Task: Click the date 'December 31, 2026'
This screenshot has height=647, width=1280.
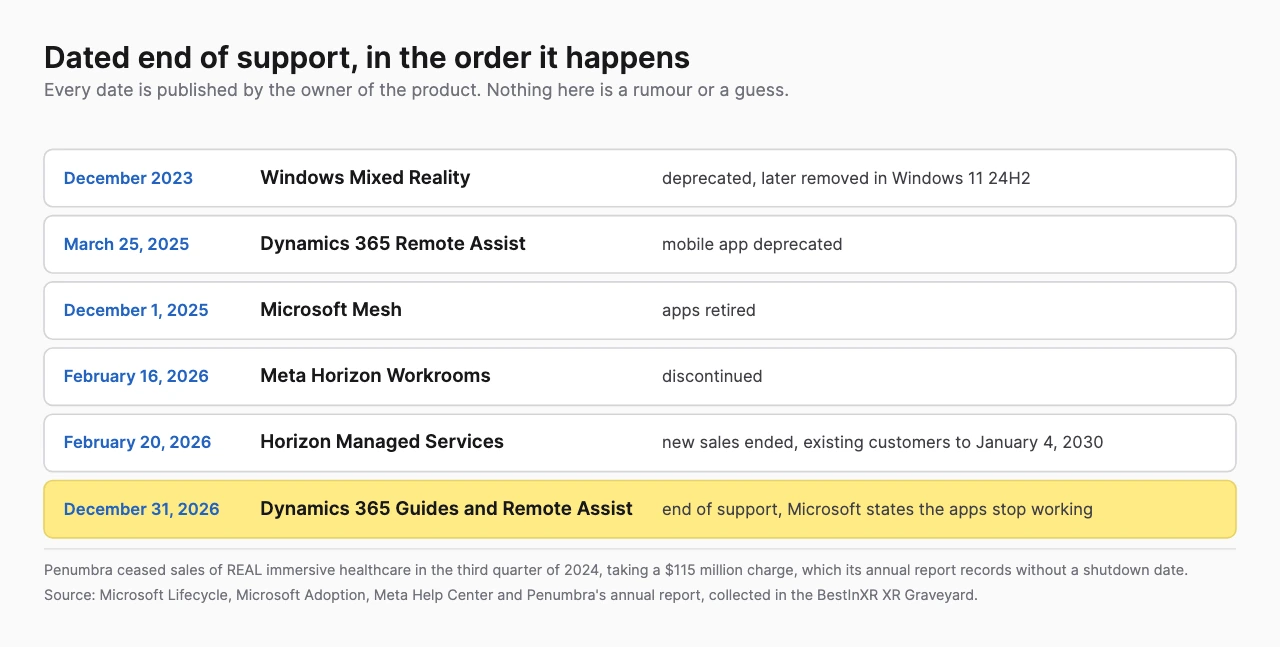Action: coord(141,509)
